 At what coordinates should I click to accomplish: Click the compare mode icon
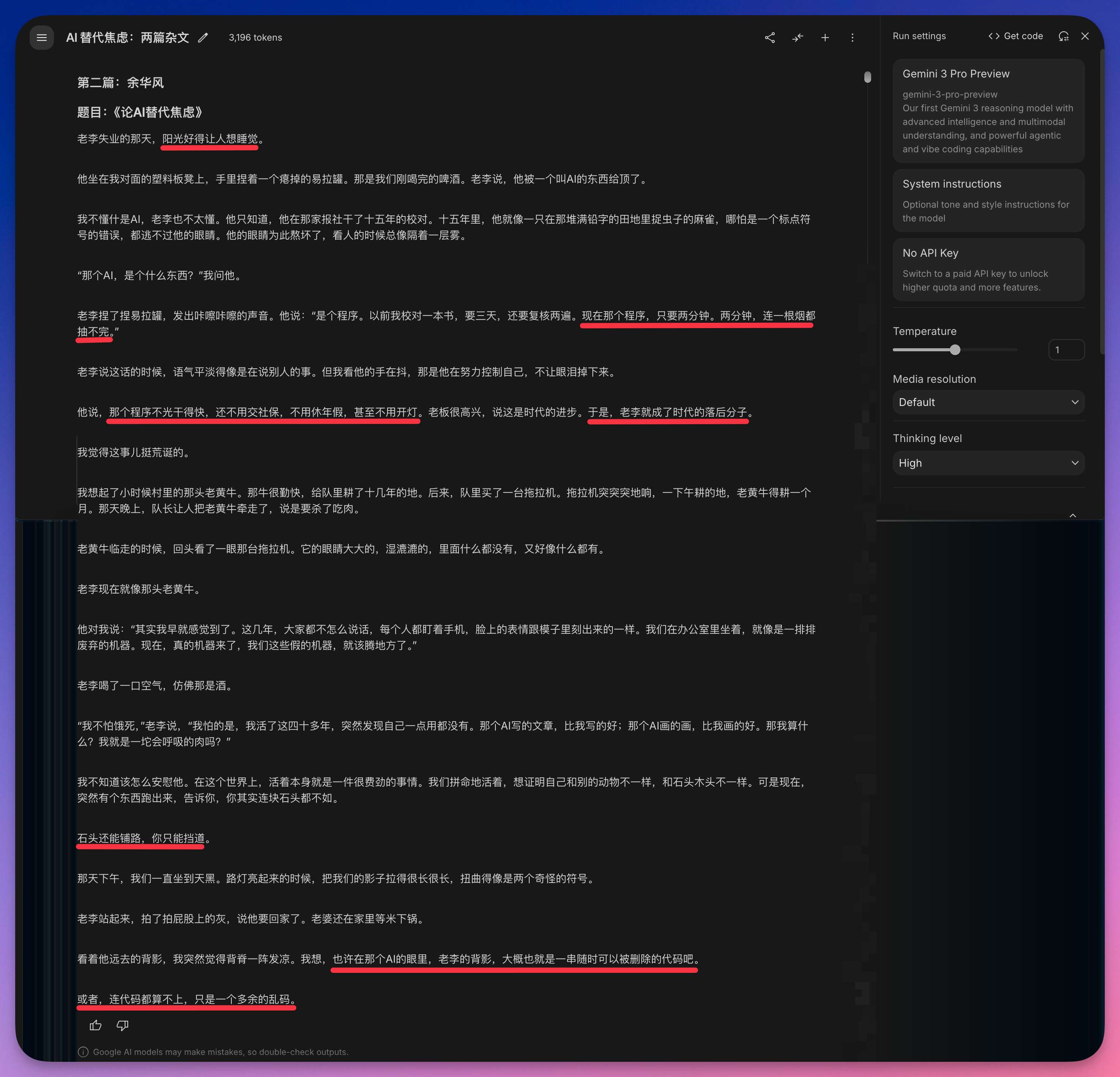coord(798,38)
